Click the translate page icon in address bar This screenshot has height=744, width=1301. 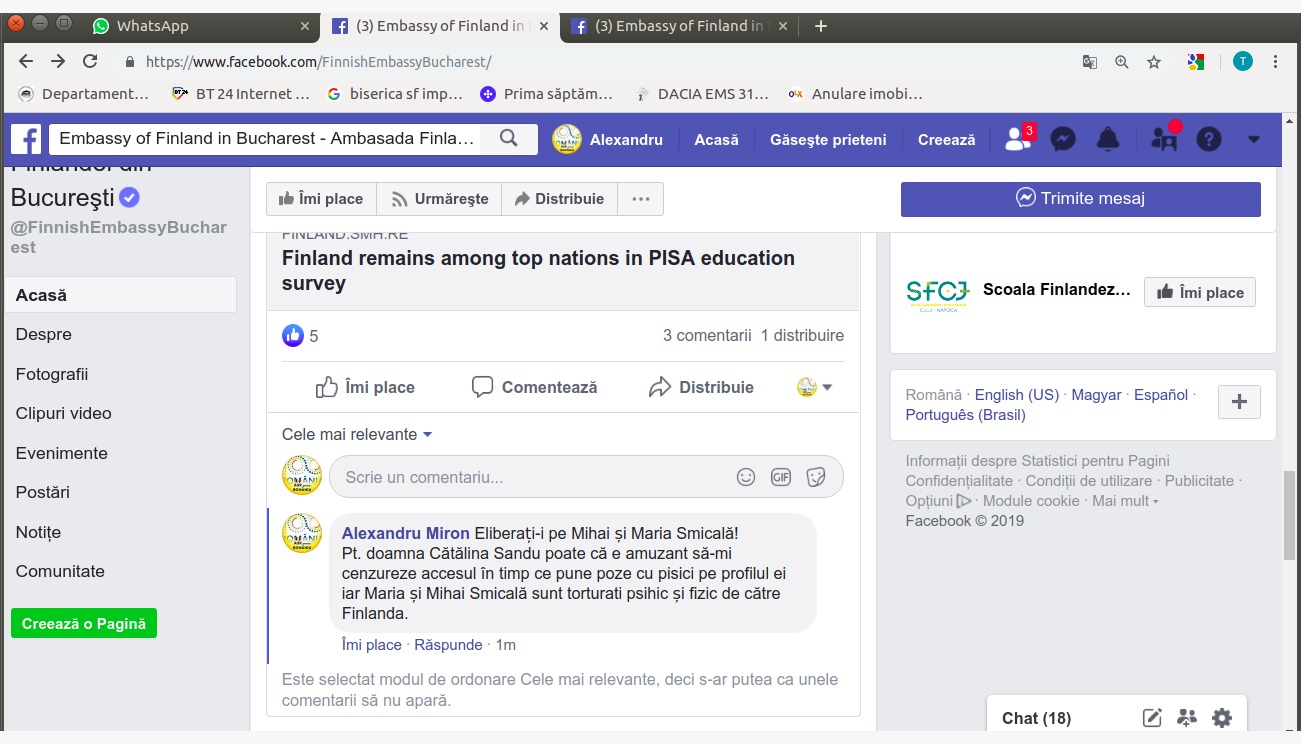(x=1090, y=62)
